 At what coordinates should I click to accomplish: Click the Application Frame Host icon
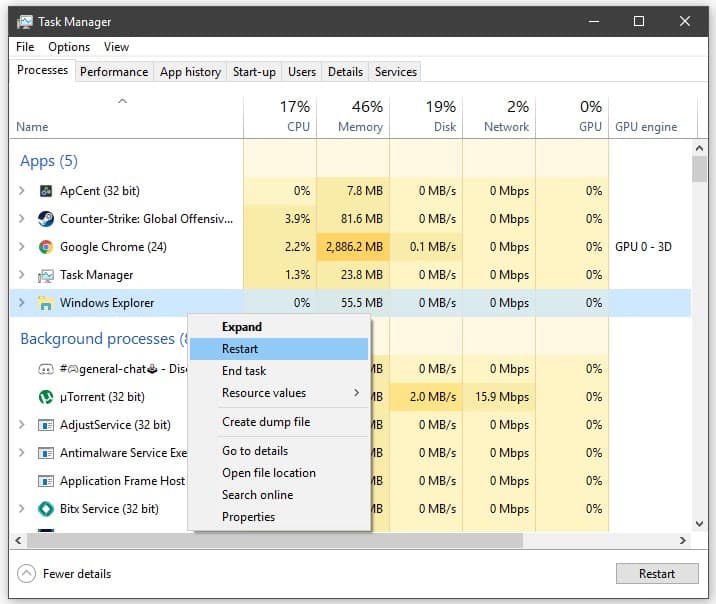pos(46,481)
